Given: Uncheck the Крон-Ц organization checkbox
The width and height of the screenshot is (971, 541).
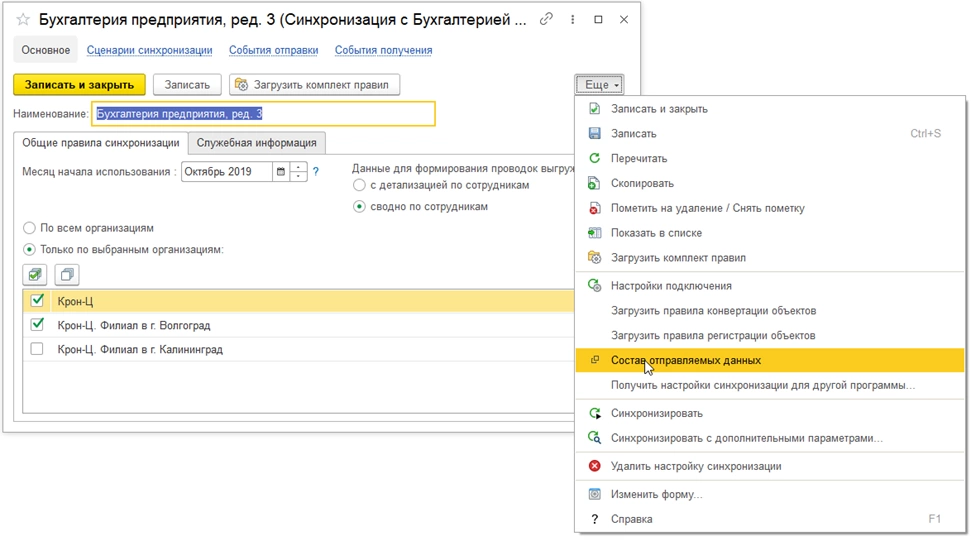Looking at the screenshot, I should [x=38, y=301].
